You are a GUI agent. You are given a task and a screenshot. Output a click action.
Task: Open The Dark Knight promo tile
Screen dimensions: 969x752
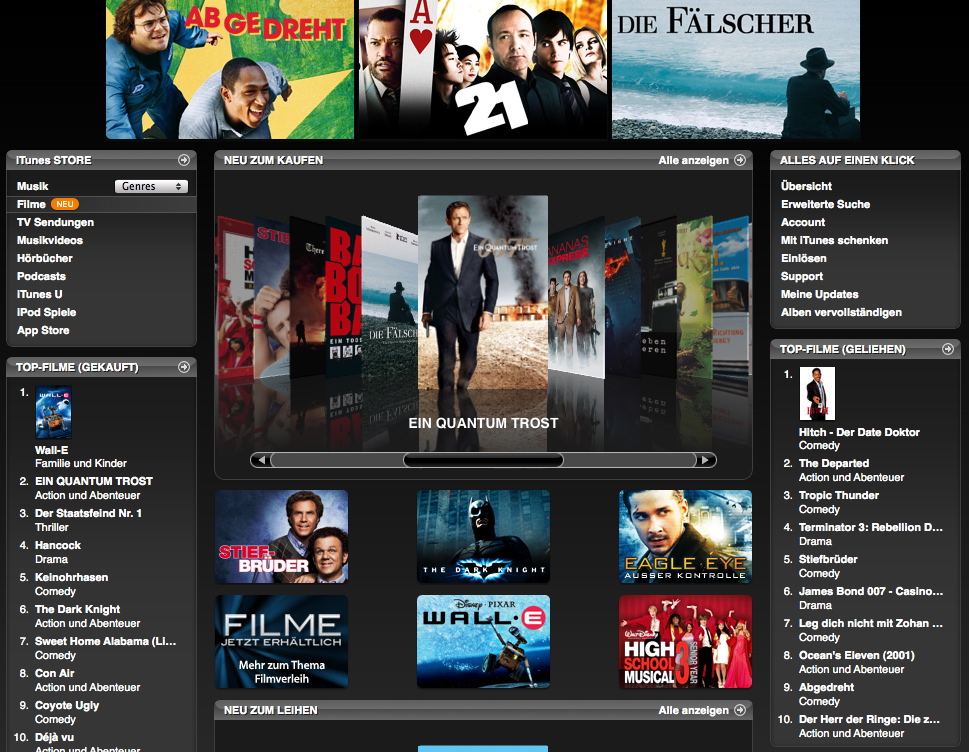483,536
